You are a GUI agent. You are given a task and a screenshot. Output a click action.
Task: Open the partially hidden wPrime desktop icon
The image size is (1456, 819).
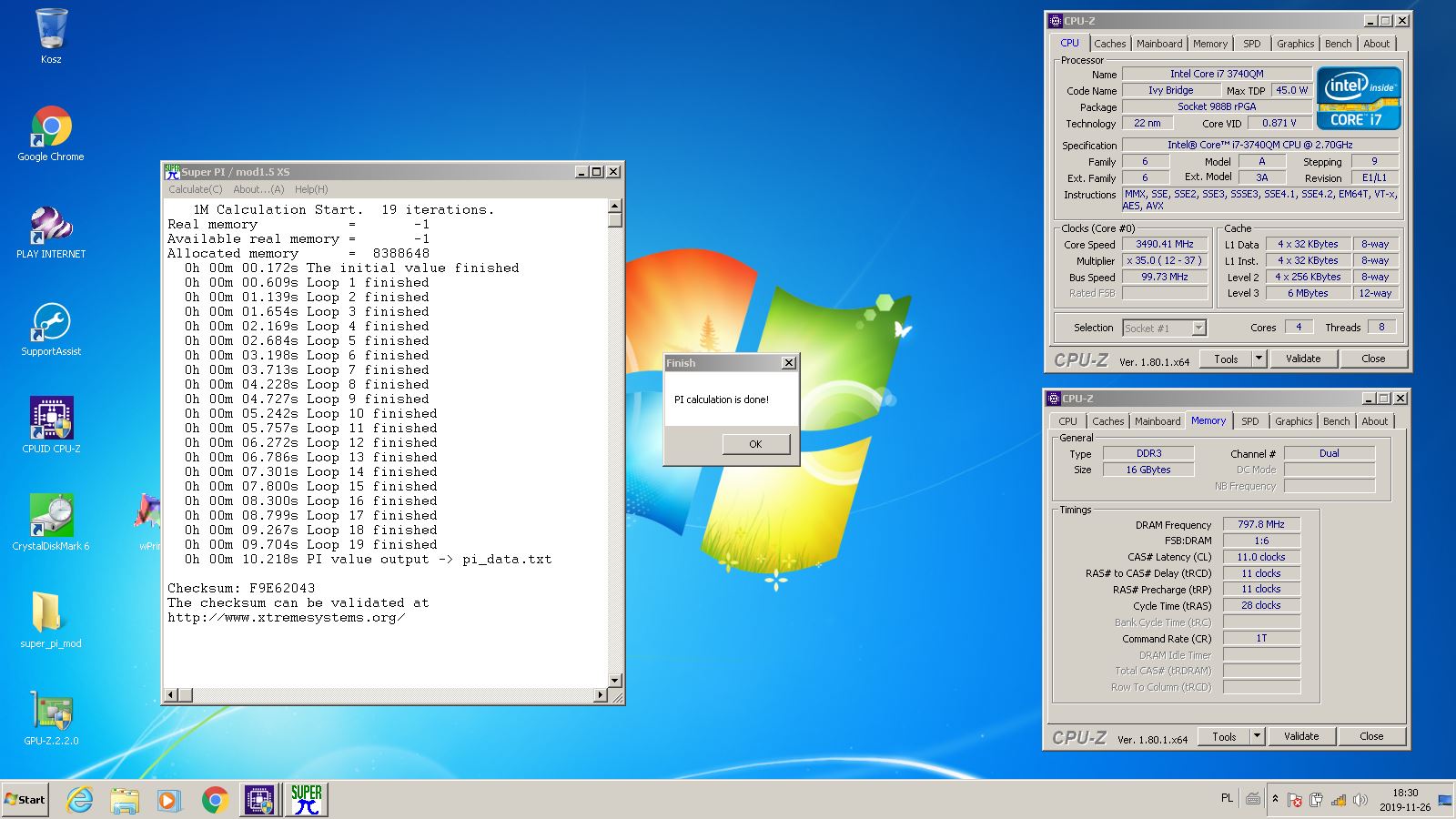point(148,523)
